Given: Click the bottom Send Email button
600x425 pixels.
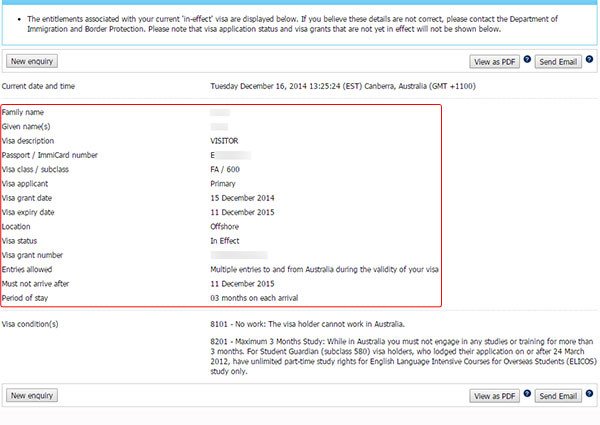Looking at the screenshot, I should click(x=559, y=396).
